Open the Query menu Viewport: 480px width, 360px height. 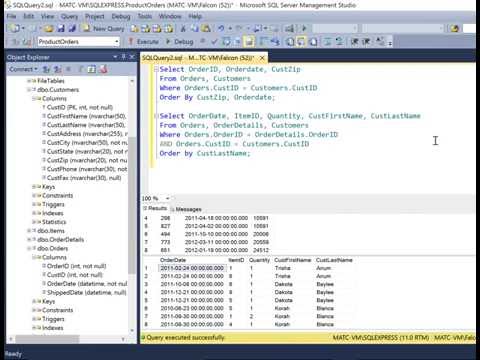pyautogui.click(x=69, y=16)
